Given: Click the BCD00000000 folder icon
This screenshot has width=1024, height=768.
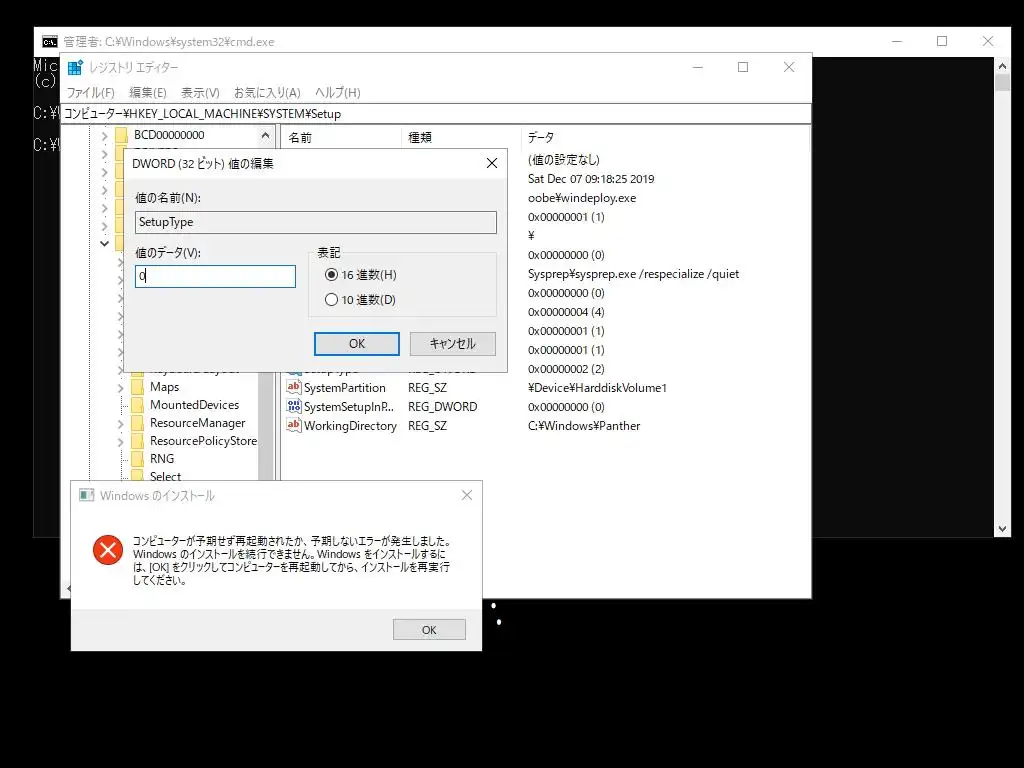Looking at the screenshot, I should click(121, 135).
